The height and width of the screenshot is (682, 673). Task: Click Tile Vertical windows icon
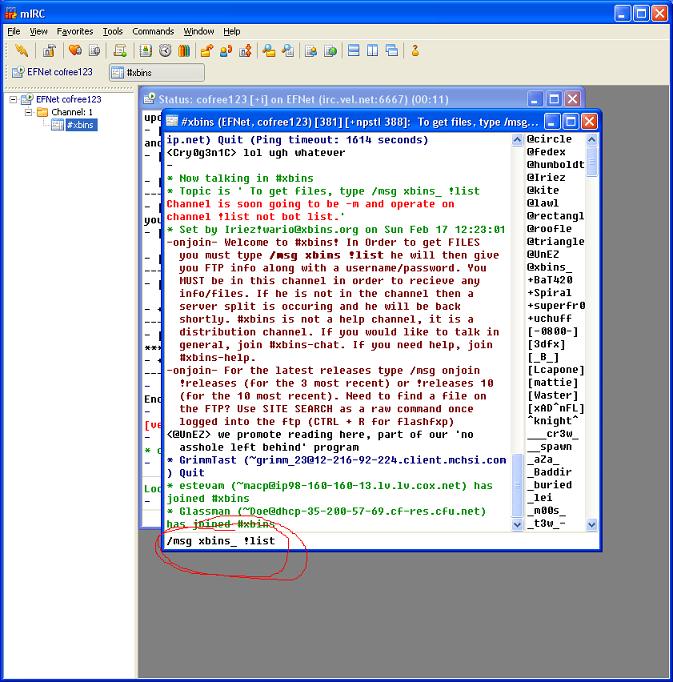click(372, 51)
